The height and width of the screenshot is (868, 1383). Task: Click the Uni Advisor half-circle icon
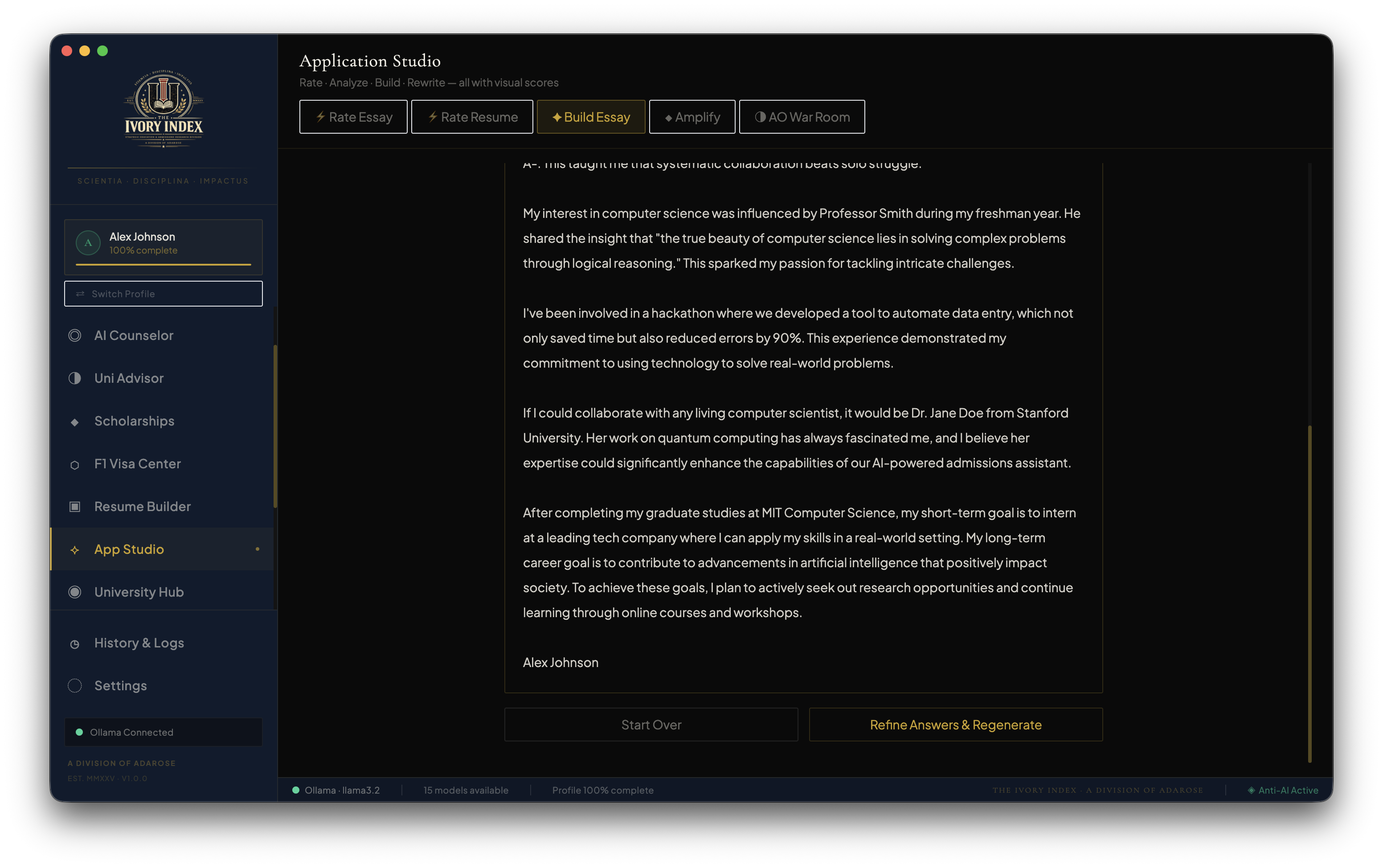coord(74,378)
